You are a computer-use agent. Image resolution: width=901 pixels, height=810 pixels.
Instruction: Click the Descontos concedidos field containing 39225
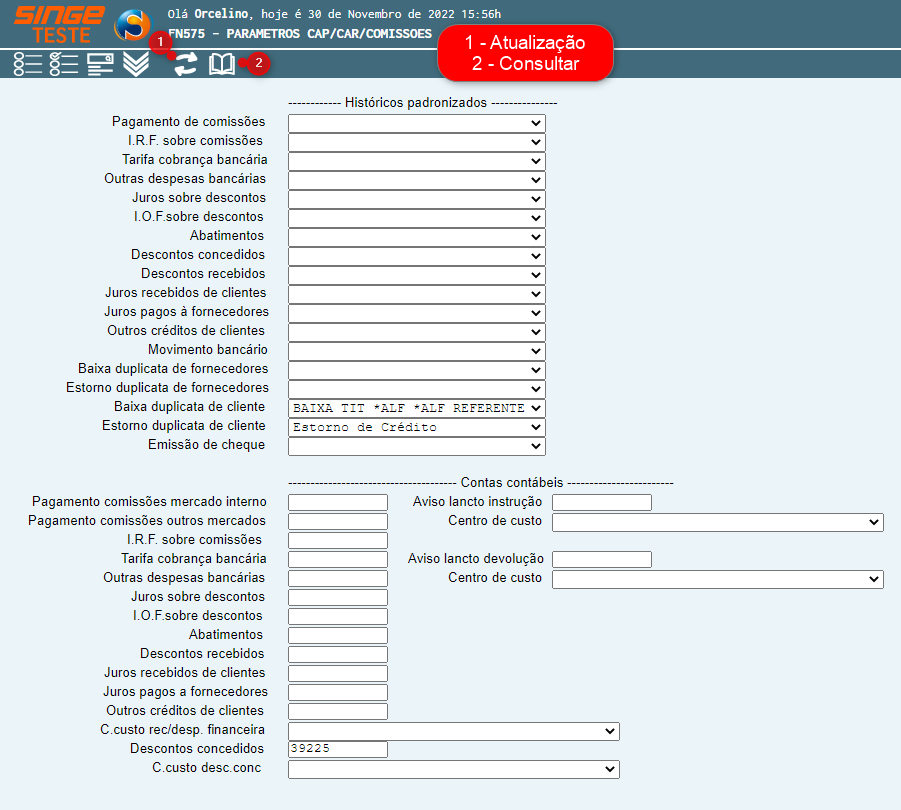pyautogui.click(x=337, y=750)
